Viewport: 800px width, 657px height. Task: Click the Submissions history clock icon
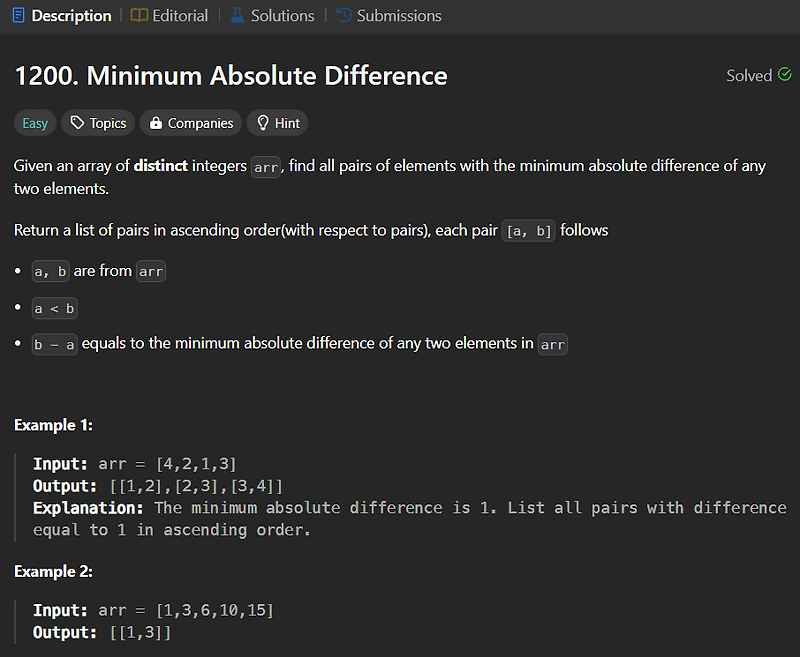344,16
